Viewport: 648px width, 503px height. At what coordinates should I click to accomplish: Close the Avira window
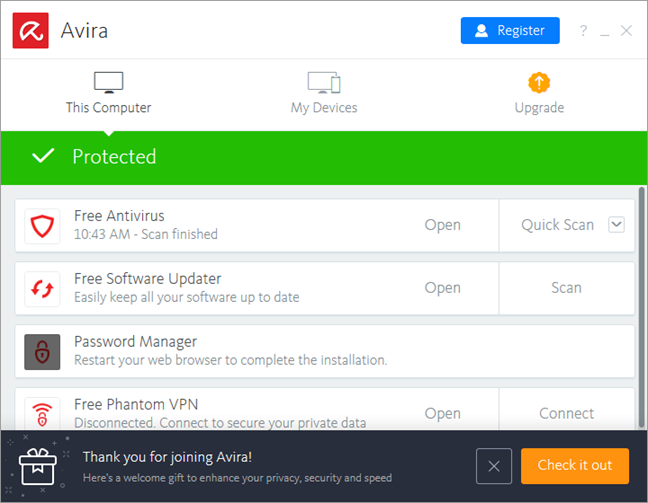click(x=627, y=30)
